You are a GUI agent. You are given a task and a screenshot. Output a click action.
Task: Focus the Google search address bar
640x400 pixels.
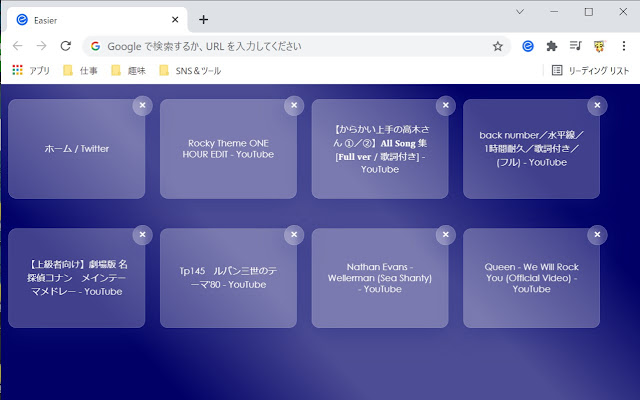[x=296, y=46]
